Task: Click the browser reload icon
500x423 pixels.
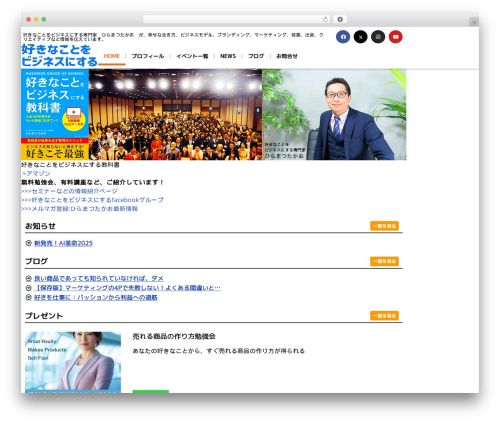Action: (x=325, y=19)
